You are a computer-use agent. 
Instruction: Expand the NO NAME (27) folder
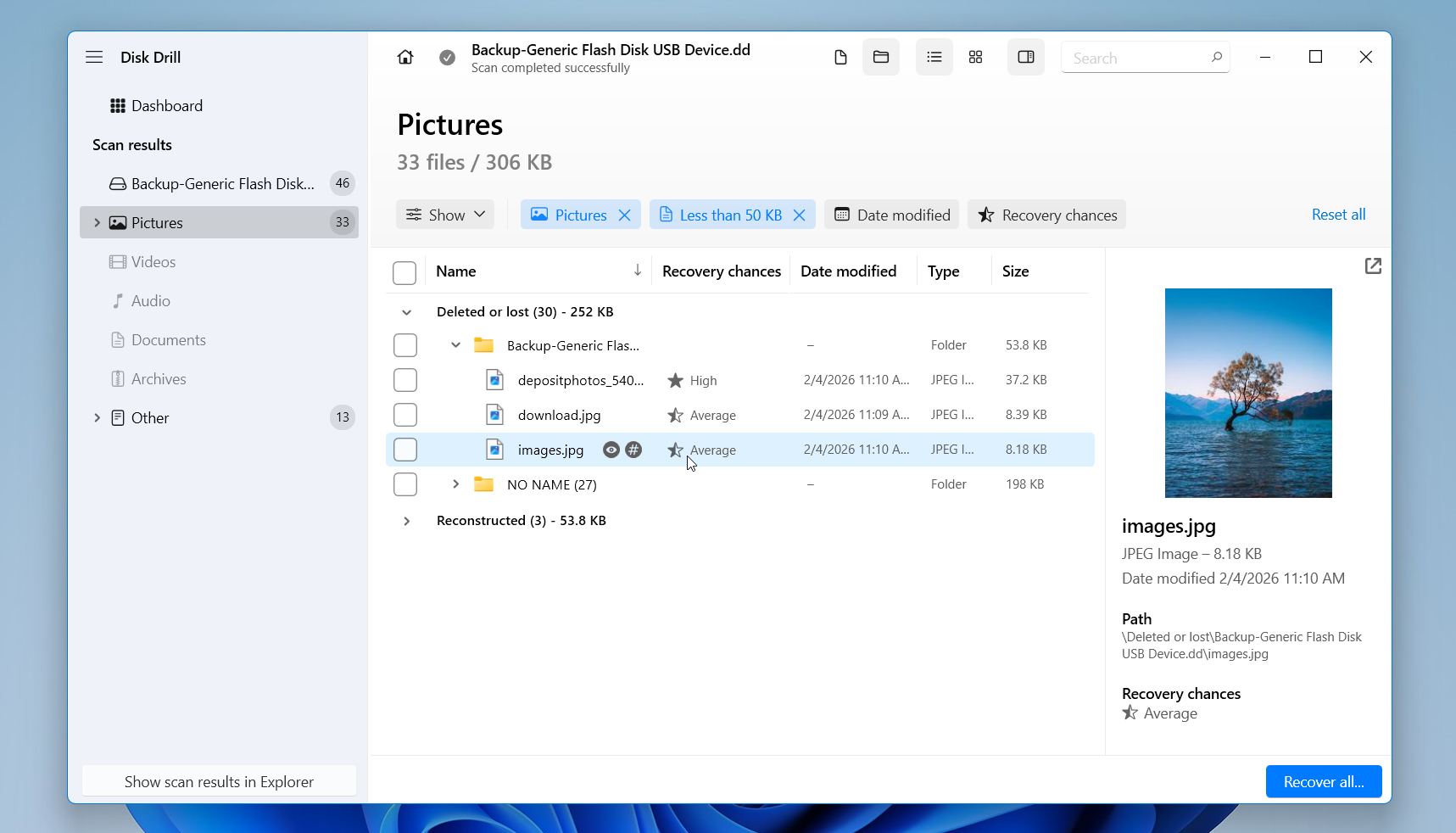point(455,484)
